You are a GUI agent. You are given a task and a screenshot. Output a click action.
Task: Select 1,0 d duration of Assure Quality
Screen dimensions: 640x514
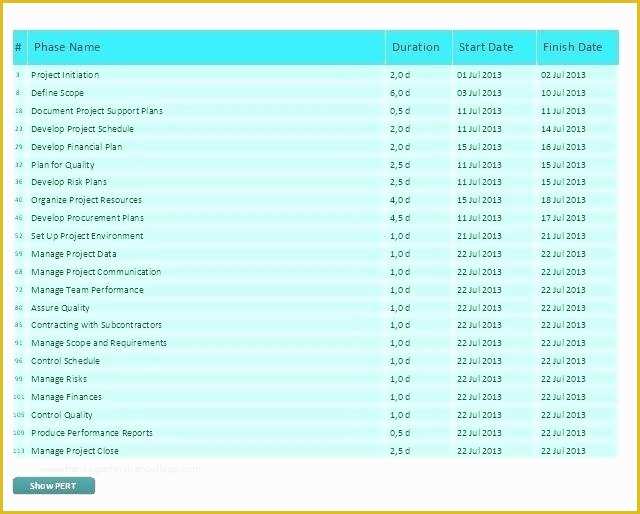[400, 308]
